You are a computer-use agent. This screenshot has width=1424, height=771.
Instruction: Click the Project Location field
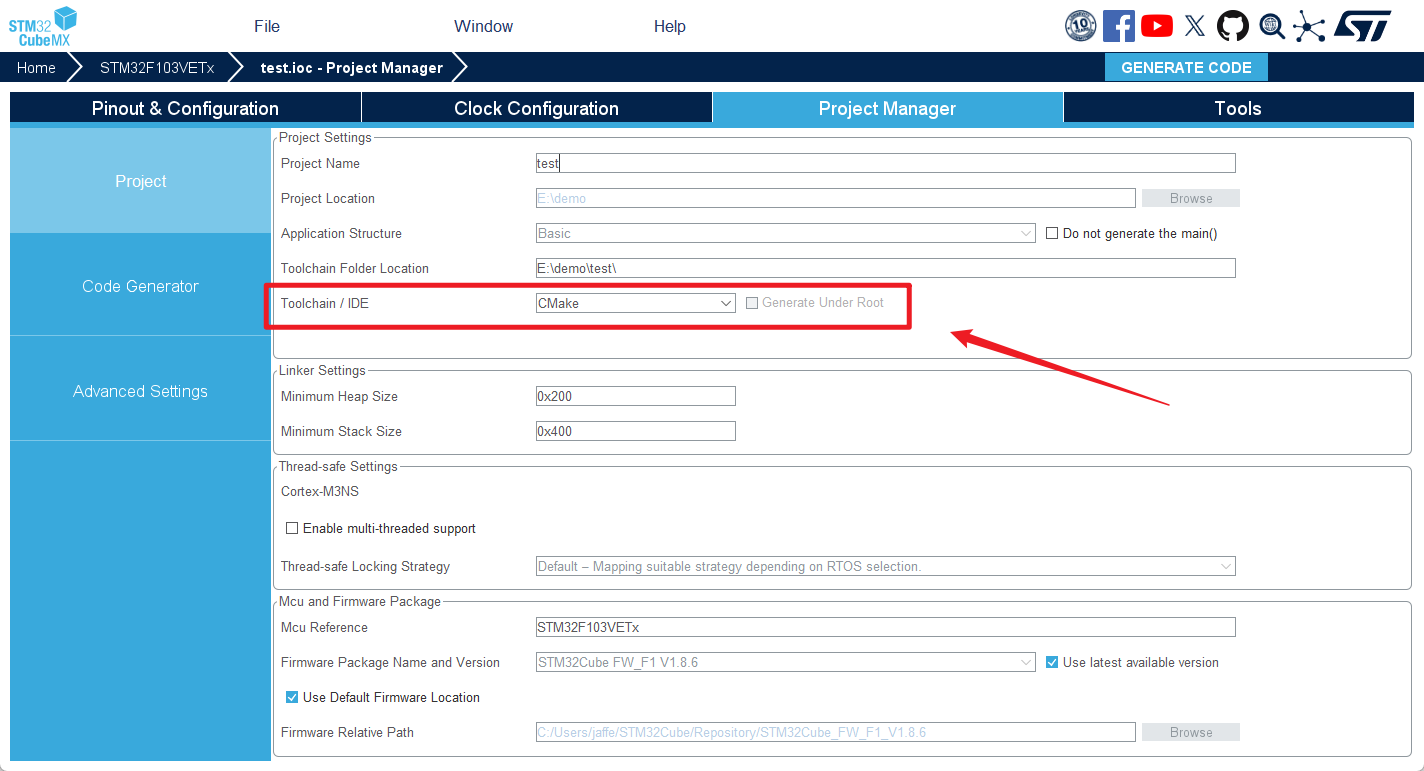(836, 198)
